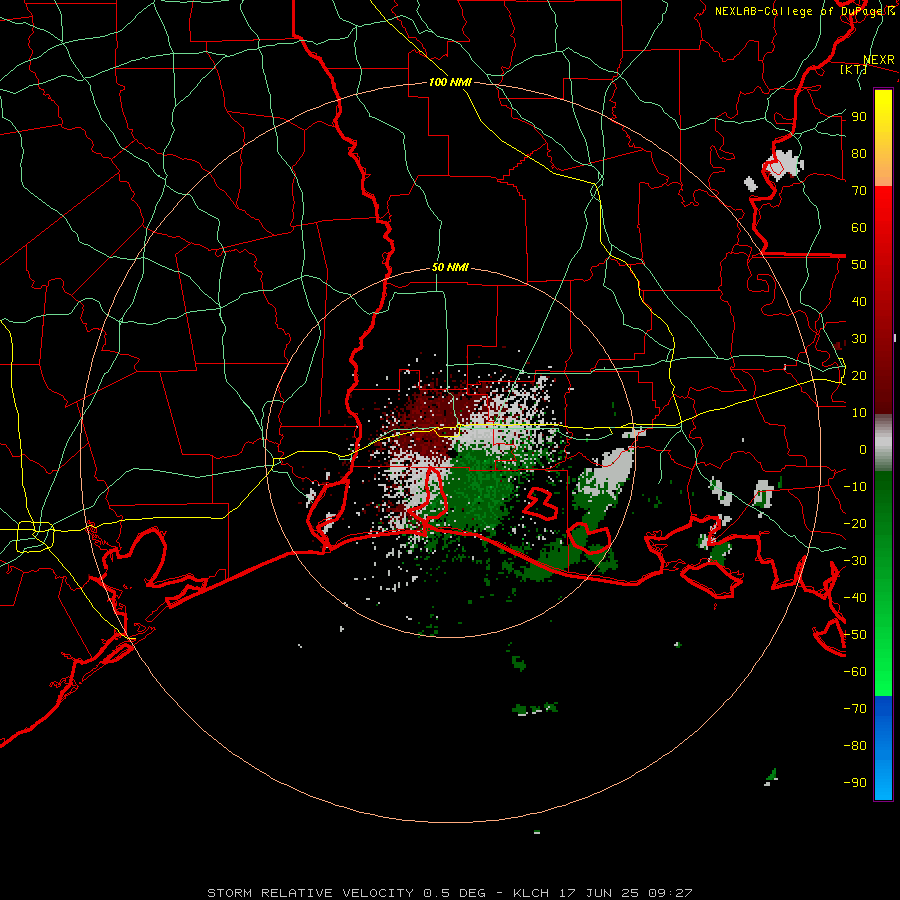Image resolution: width=900 pixels, height=900 pixels.
Task: Pick the blue segment of the color bar
Action: click(x=883, y=748)
